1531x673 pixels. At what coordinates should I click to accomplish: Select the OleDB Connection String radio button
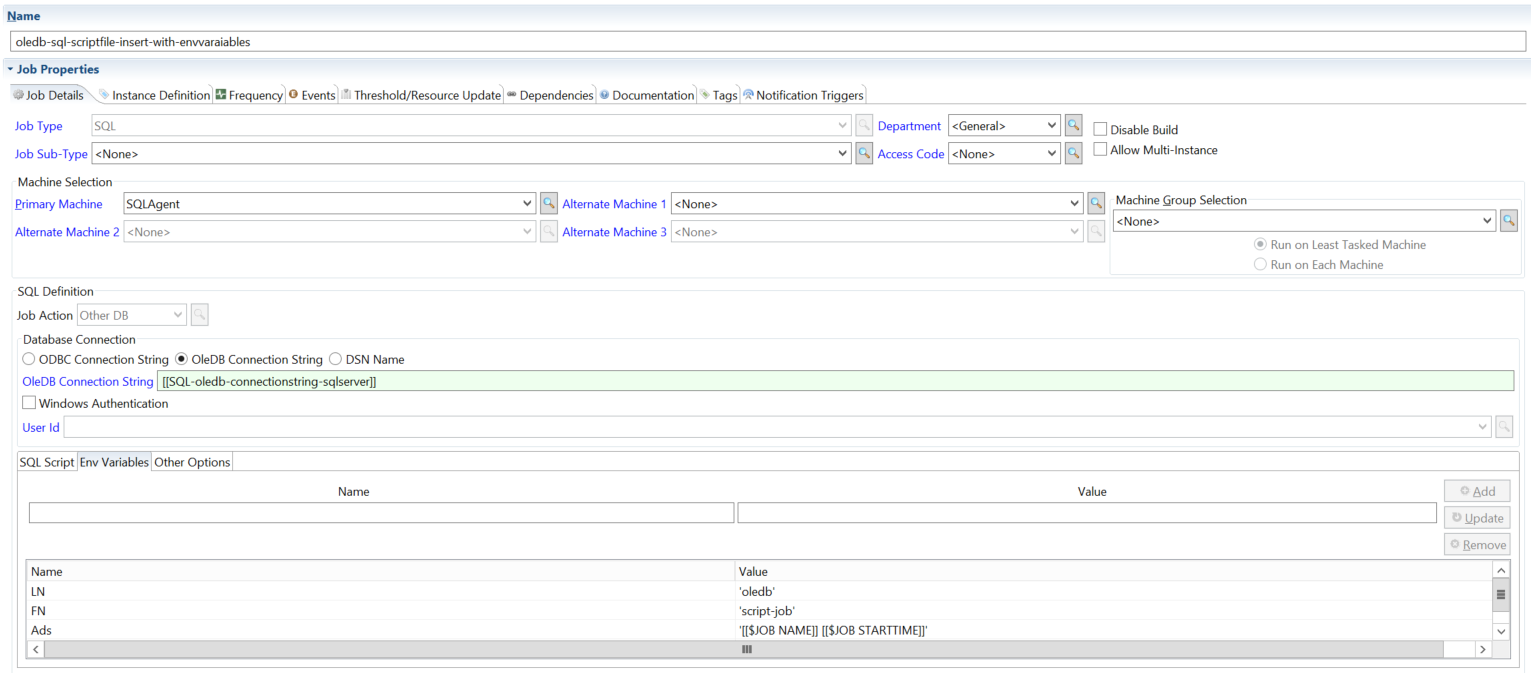[181, 359]
